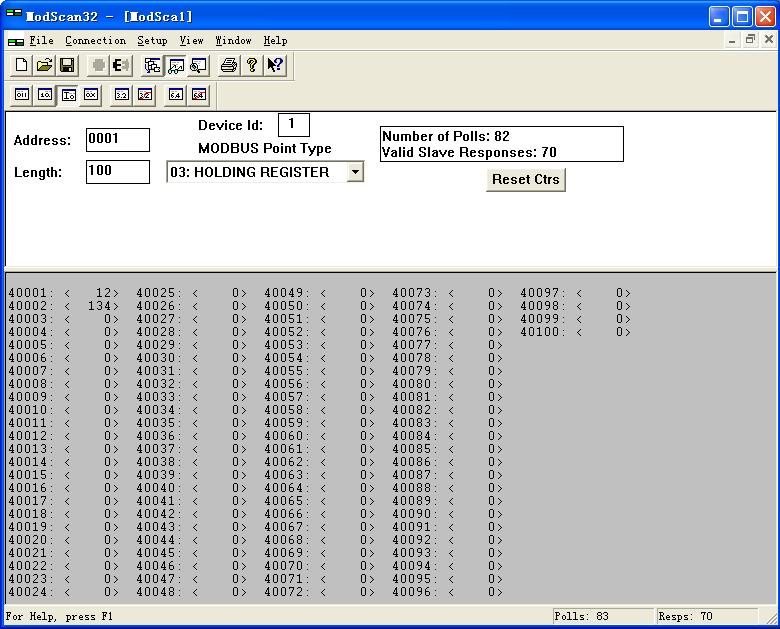Select register 40024 row
The width and height of the screenshot is (780, 629).
(x=64, y=592)
